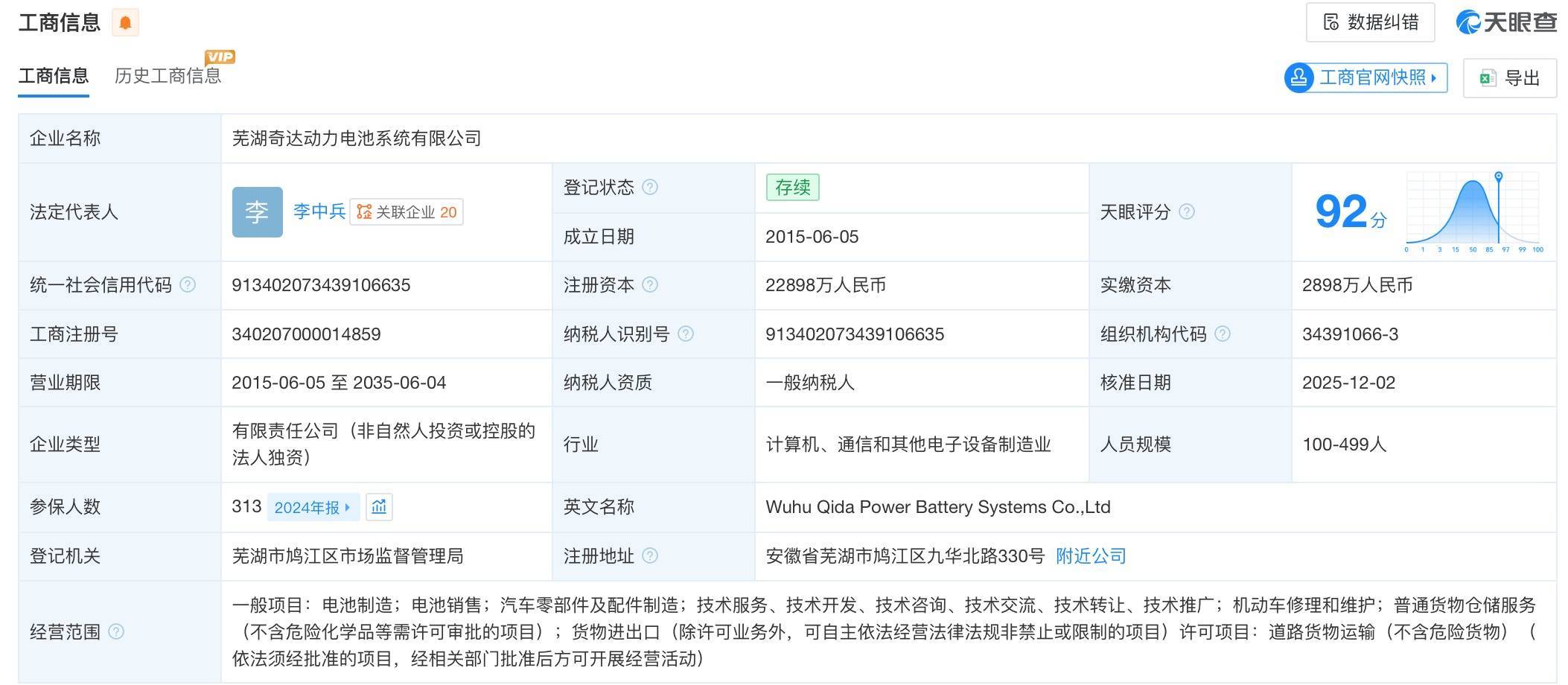1568x685 pixels.
Task: Switch to 历史工商信息 tab
Action: [168, 76]
